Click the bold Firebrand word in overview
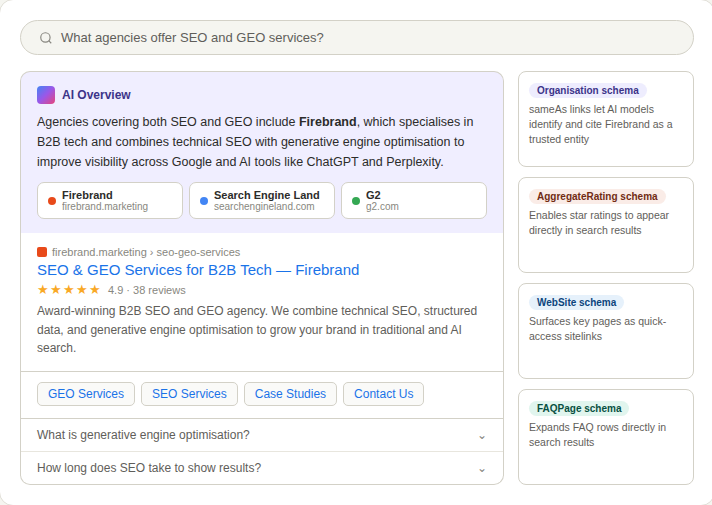Image resolution: width=712 pixels, height=505 pixels. (x=327, y=122)
